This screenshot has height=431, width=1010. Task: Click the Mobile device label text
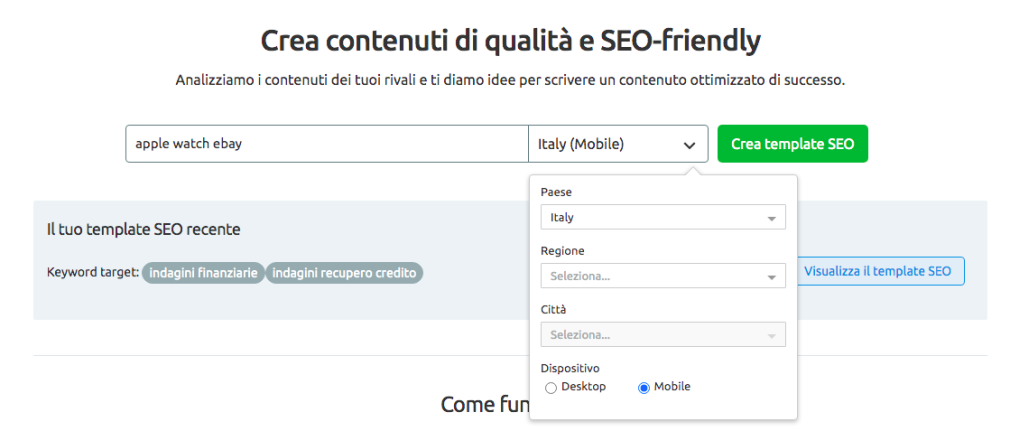coord(672,387)
